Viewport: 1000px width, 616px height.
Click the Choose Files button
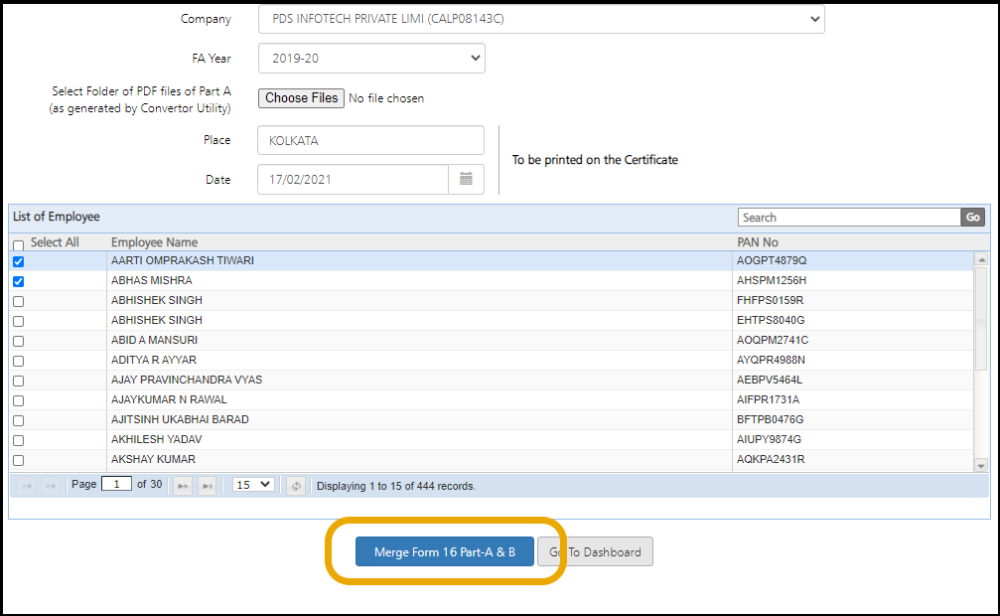tap(301, 98)
